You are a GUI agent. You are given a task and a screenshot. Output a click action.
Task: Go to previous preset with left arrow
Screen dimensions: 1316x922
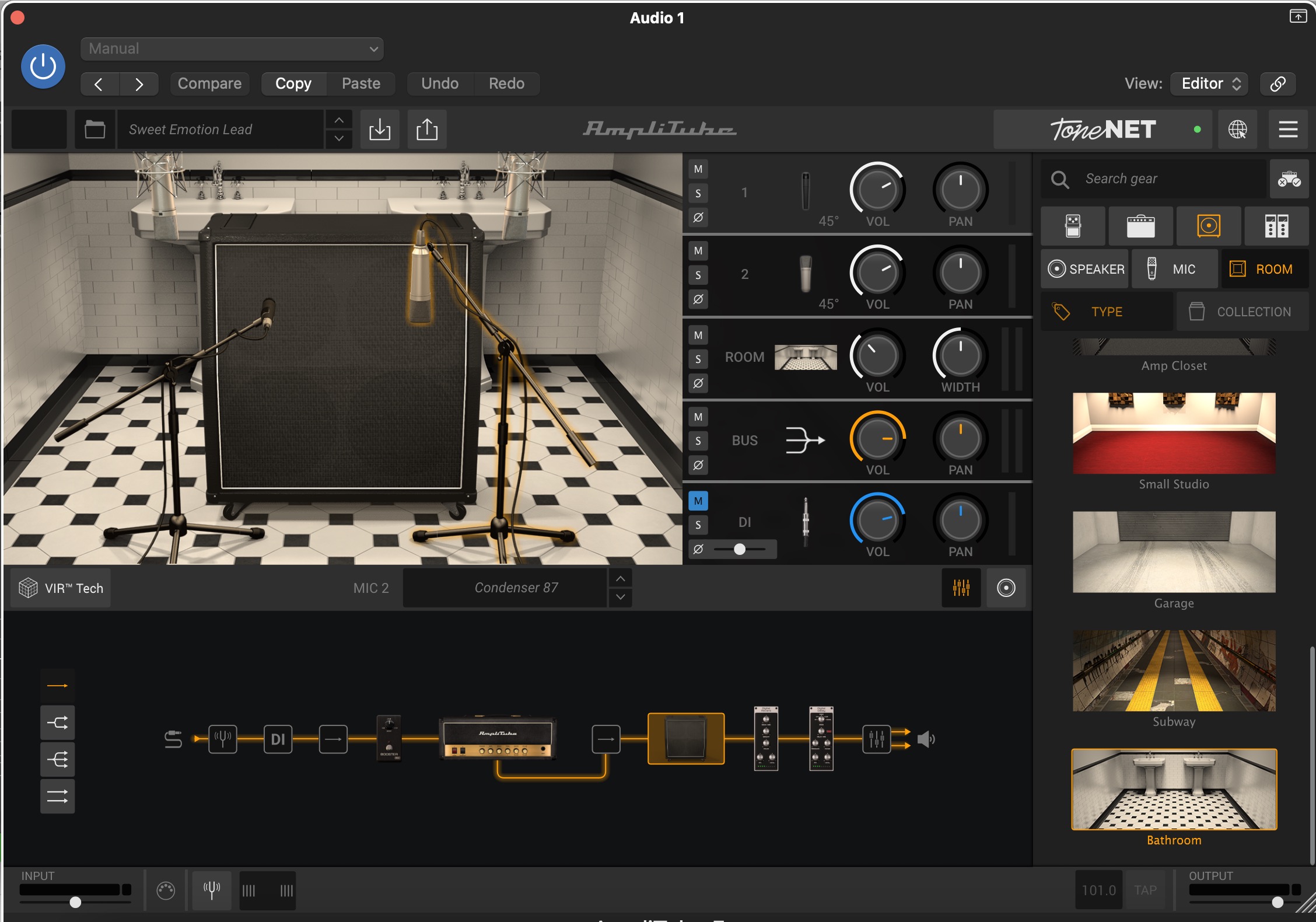(99, 84)
